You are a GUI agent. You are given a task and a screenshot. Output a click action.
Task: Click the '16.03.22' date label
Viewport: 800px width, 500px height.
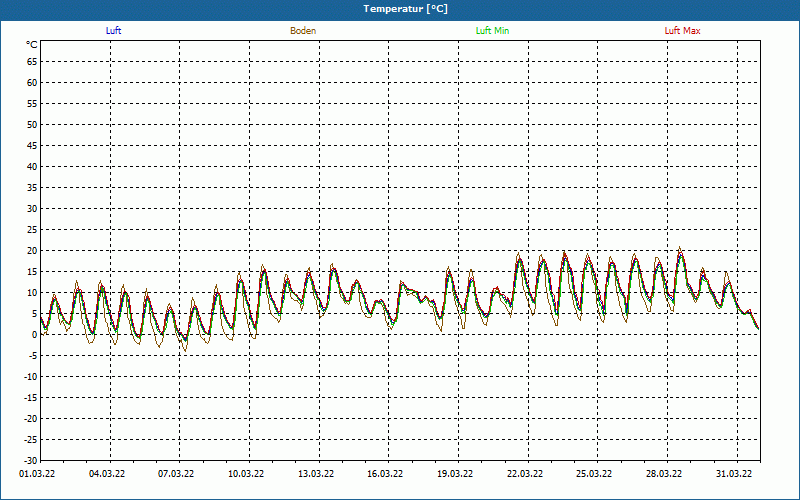pyautogui.click(x=385, y=474)
